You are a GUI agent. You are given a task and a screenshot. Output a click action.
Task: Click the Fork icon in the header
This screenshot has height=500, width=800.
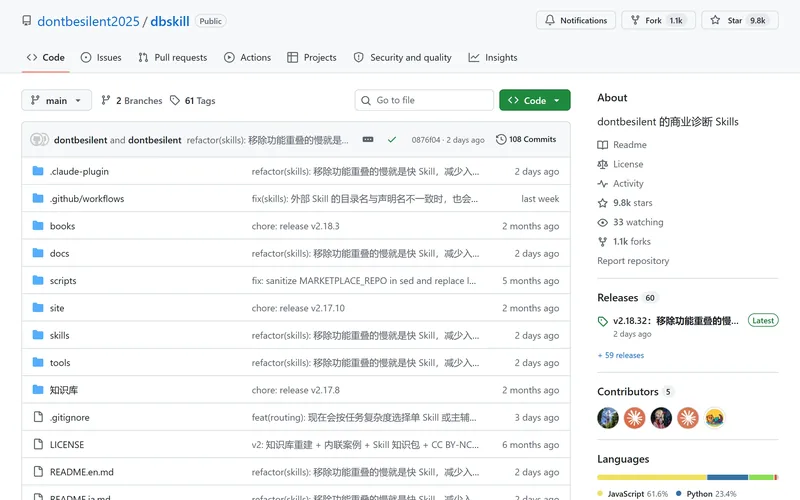(635, 20)
